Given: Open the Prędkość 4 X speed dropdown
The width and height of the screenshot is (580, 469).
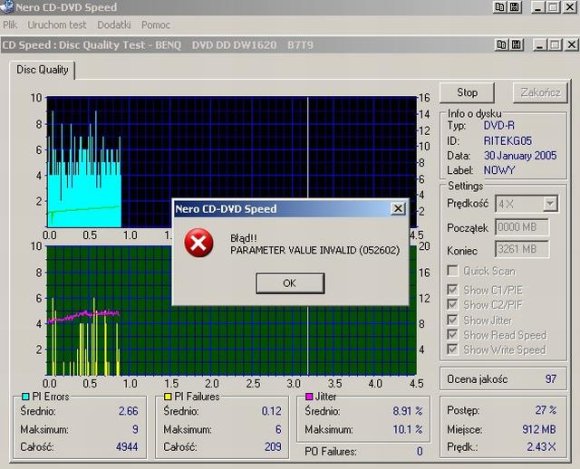Looking at the screenshot, I should [550, 203].
